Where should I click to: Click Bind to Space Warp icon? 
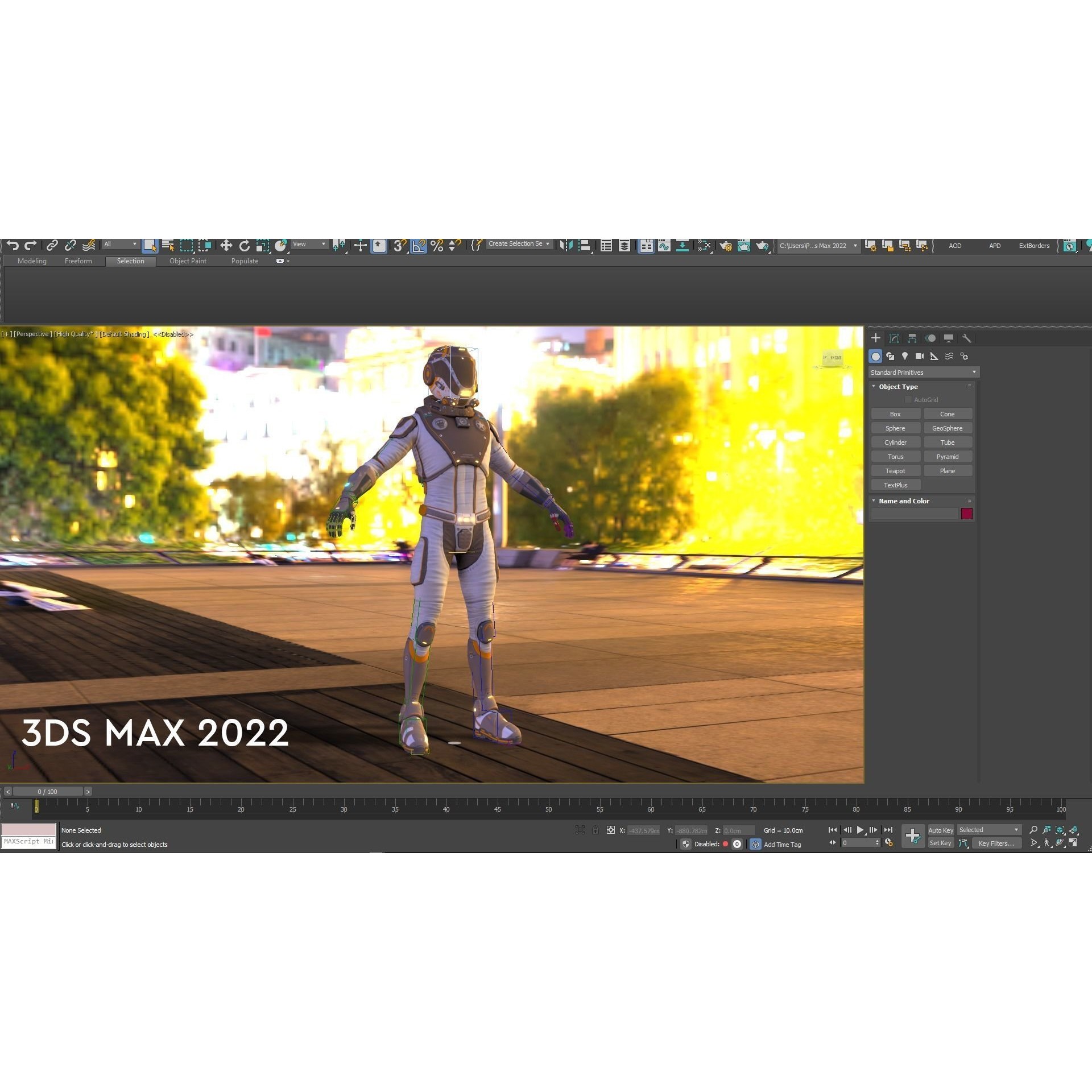tap(89, 245)
